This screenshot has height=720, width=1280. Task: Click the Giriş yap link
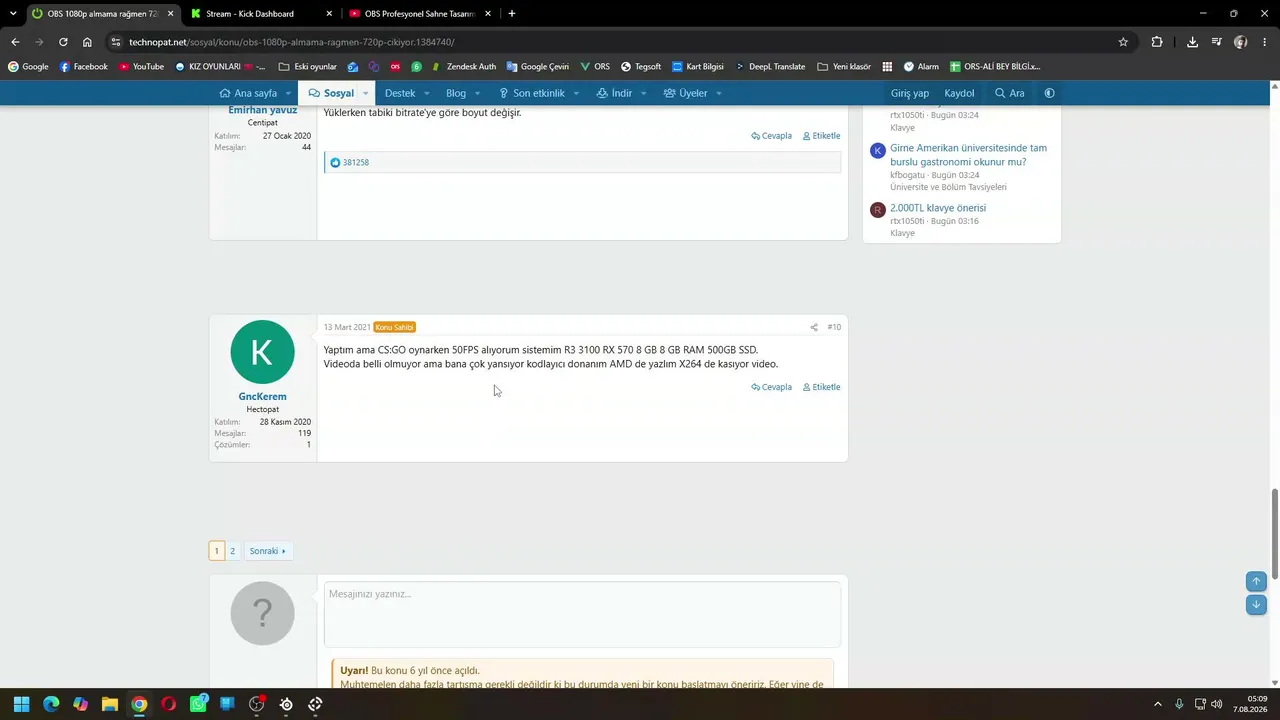(910, 93)
